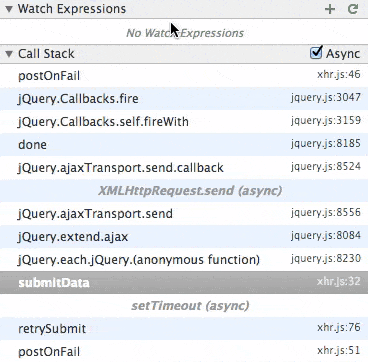Image resolution: width=368 pixels, height=362 pixels.
Task: Open source location jquery.js:8230
Action: (326, 258)
